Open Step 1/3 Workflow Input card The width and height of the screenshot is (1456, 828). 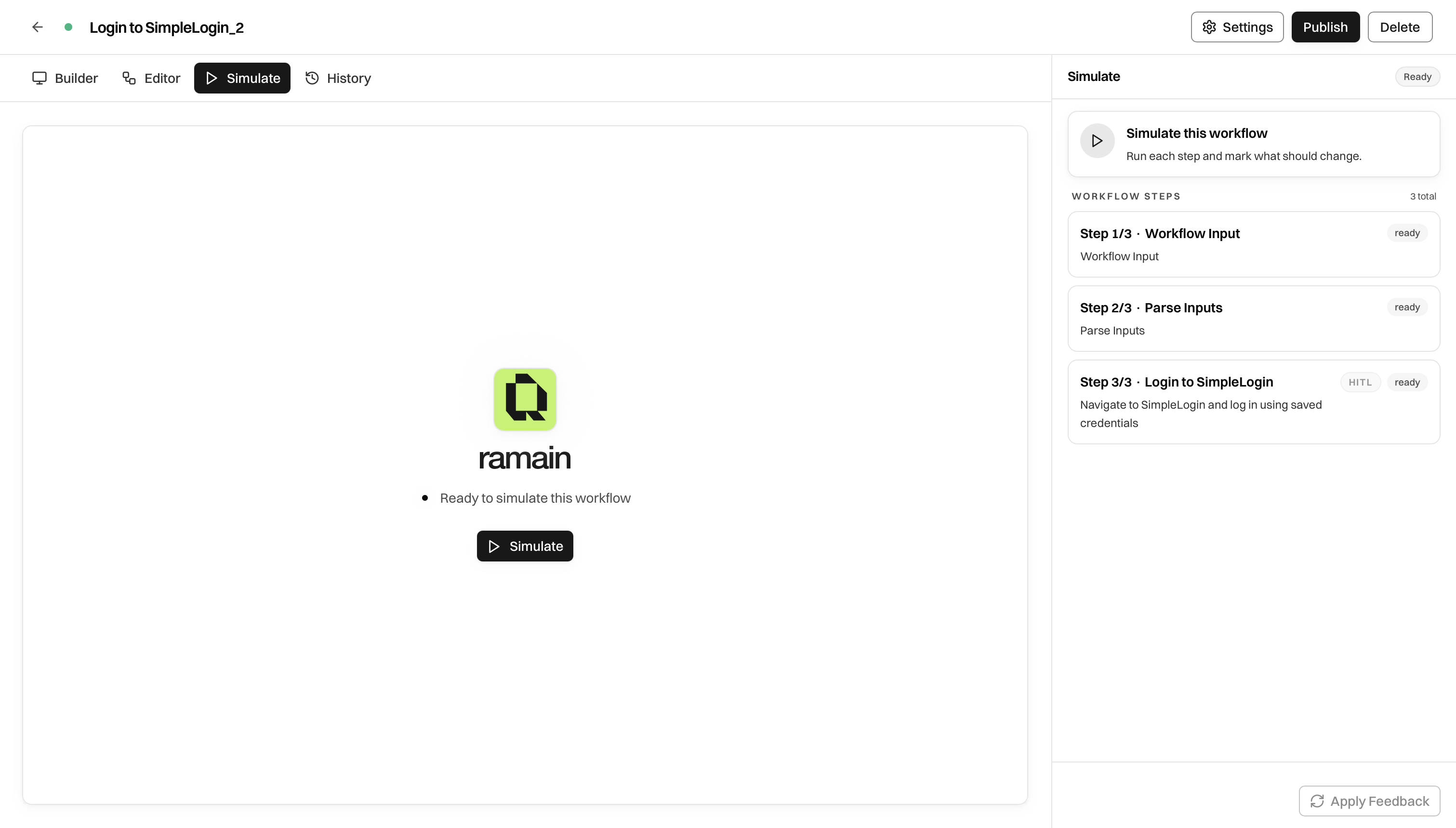pyautogui.click(x=1254, y=244)
